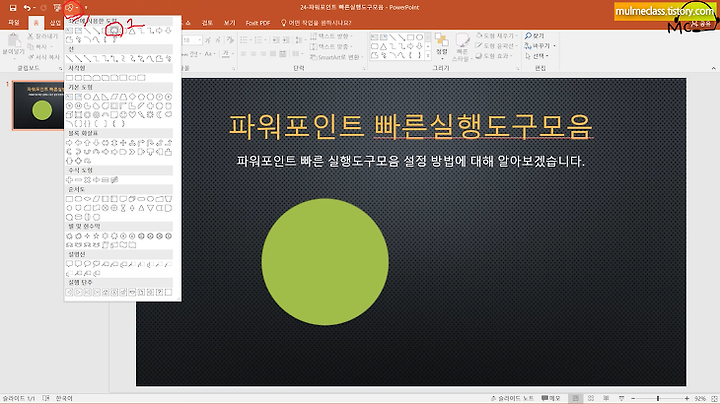Open the Customize Quick Access Toolbar dropdown
The height and width of the screenshot is (404, 720).
click(x=86, y=8)
